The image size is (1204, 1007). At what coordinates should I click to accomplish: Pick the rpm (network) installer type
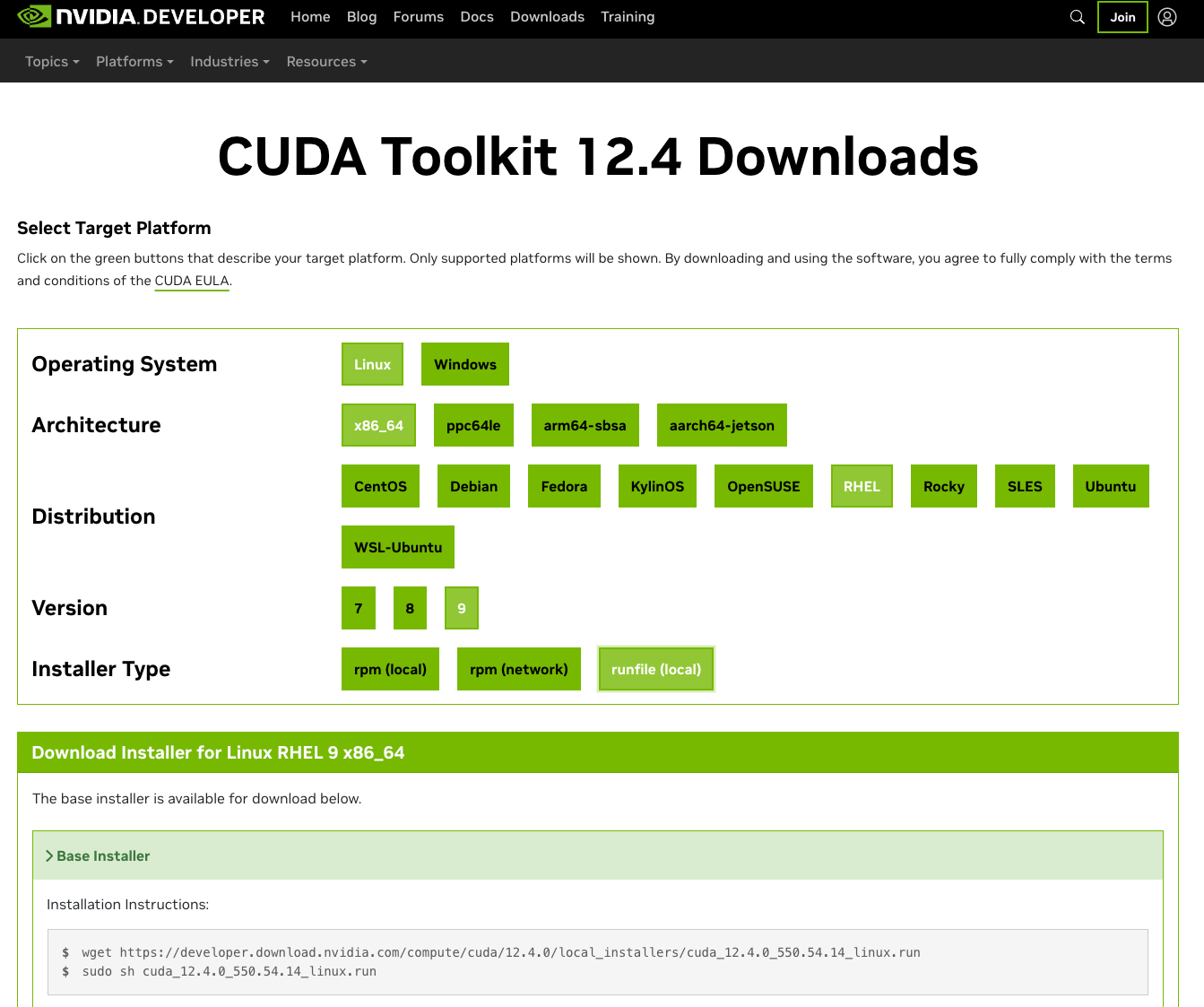tap(519, 669)
